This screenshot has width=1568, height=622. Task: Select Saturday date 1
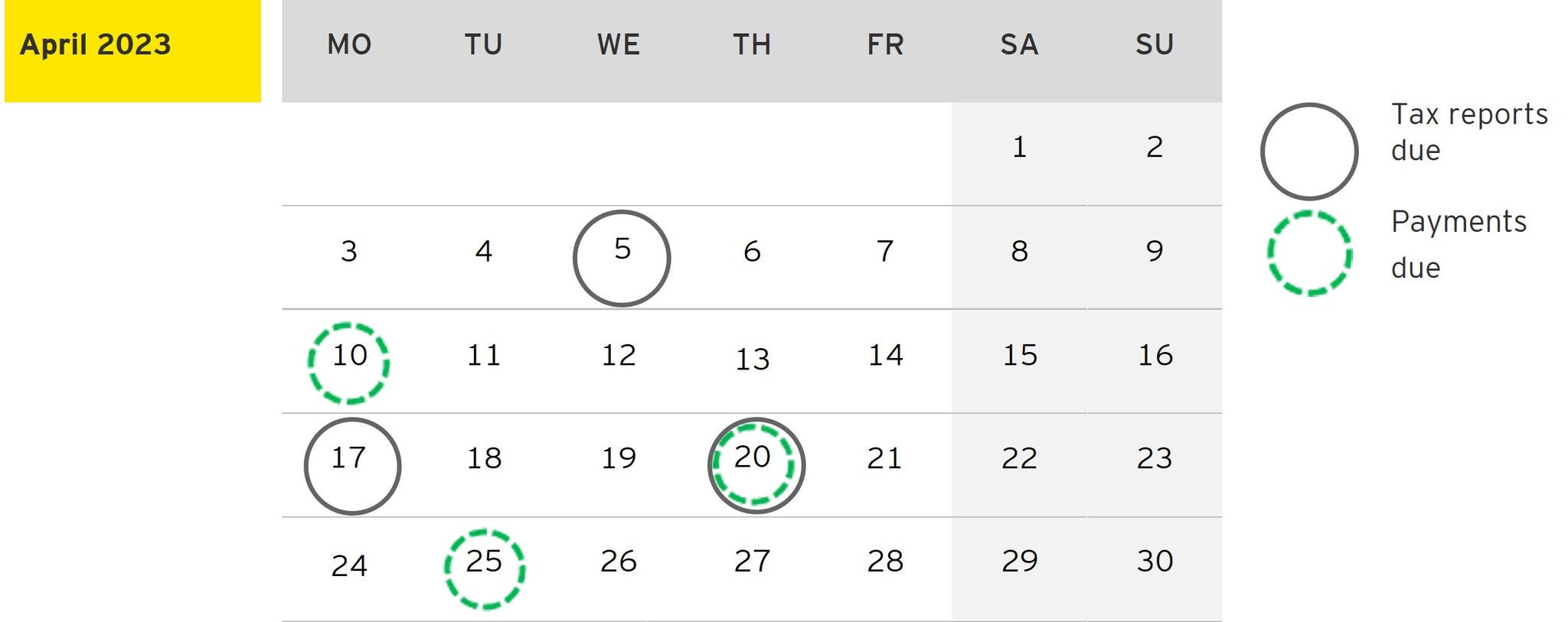1019,147
